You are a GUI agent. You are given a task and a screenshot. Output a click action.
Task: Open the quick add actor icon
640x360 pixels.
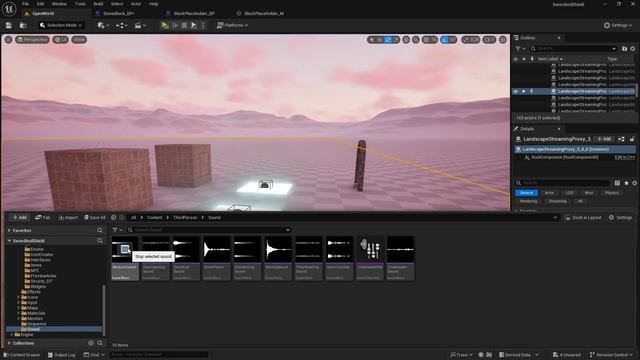pos(102,25)
